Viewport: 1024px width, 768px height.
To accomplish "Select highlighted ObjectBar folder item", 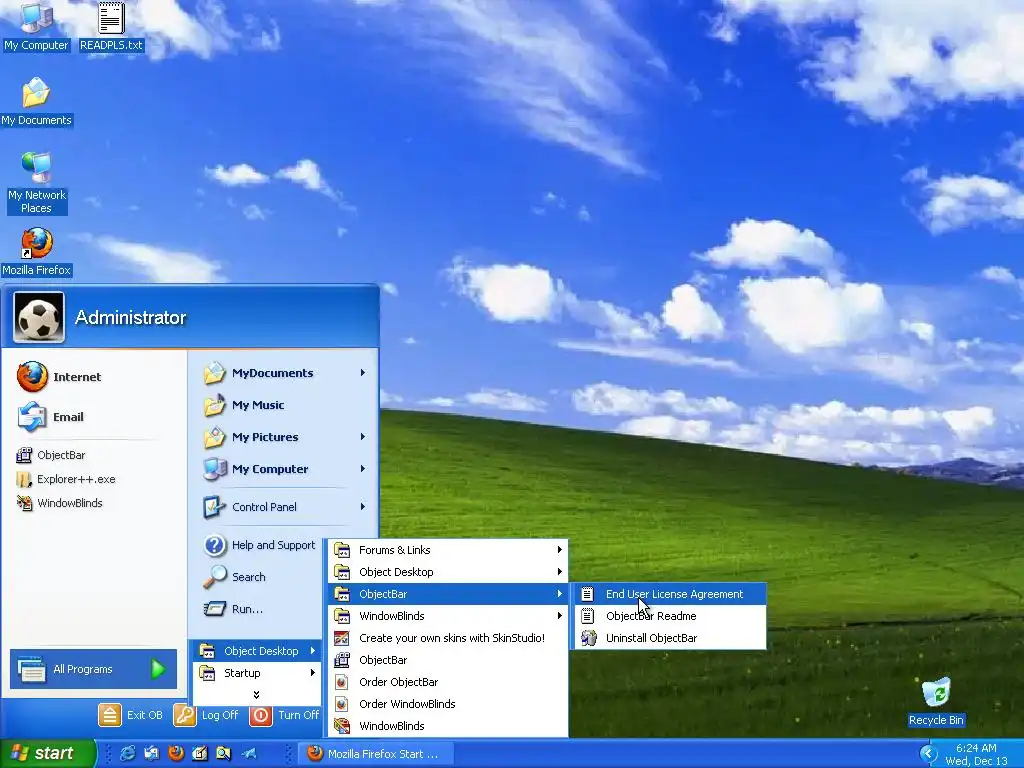I will click(448, 594).
